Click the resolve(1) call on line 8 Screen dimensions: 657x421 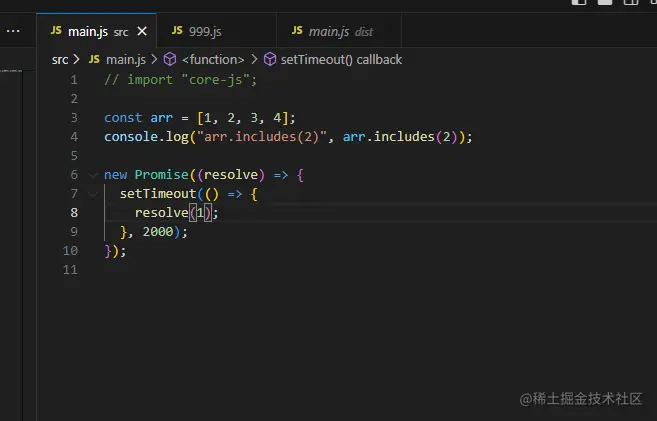(173, 213)
